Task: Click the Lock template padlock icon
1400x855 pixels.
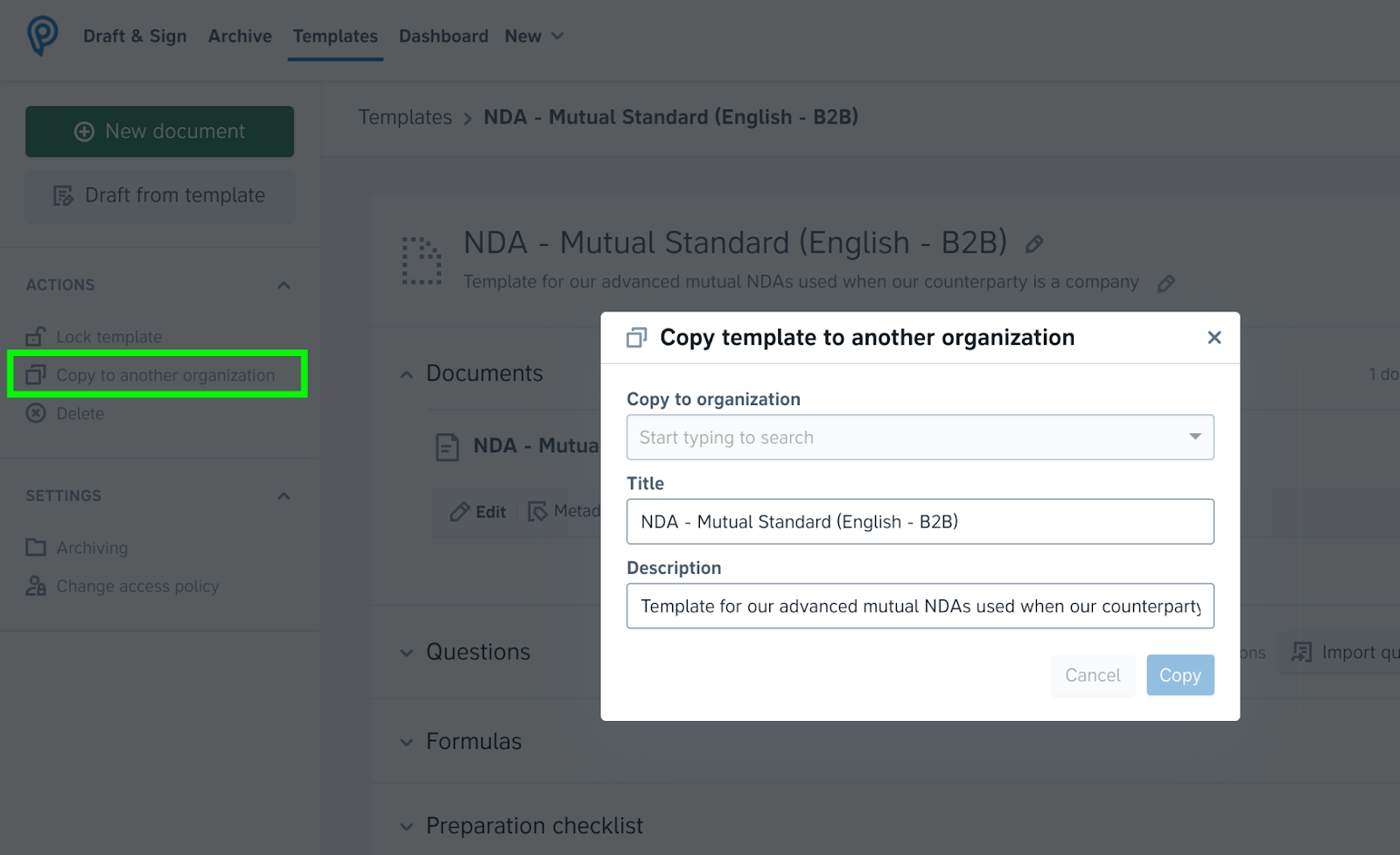Action: coord(35,336)
